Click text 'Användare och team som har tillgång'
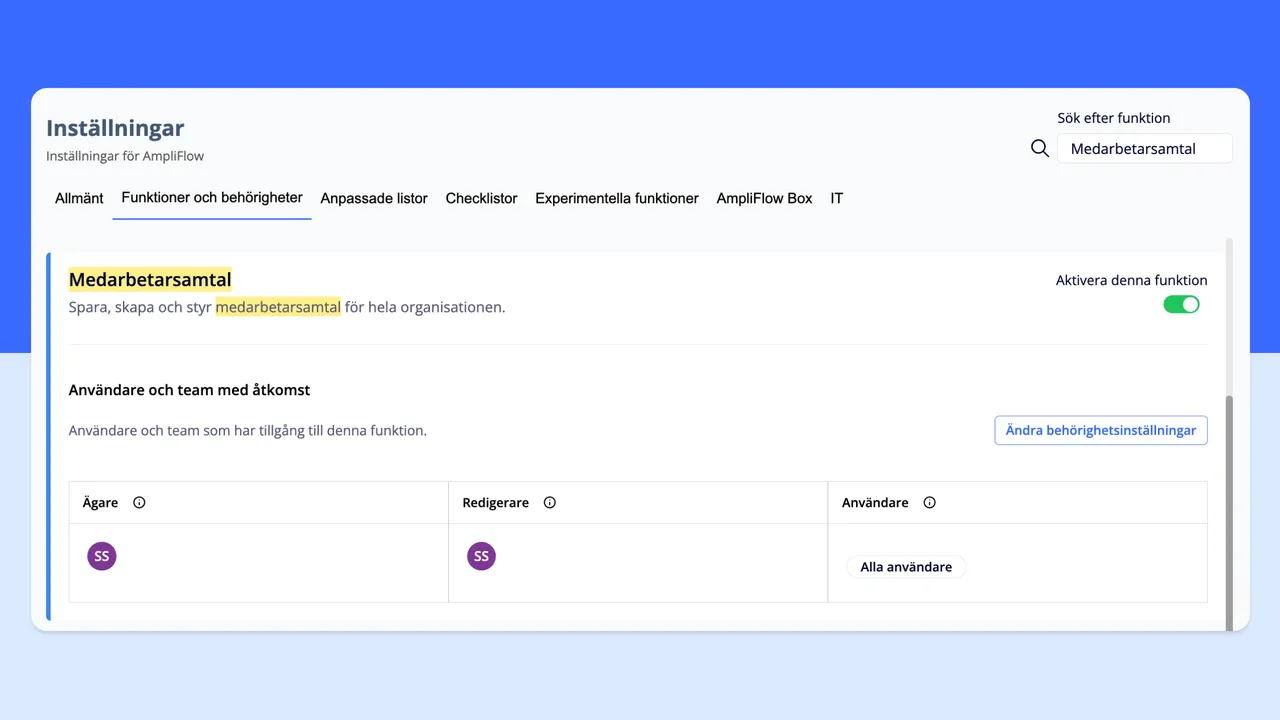 point(248,431)
